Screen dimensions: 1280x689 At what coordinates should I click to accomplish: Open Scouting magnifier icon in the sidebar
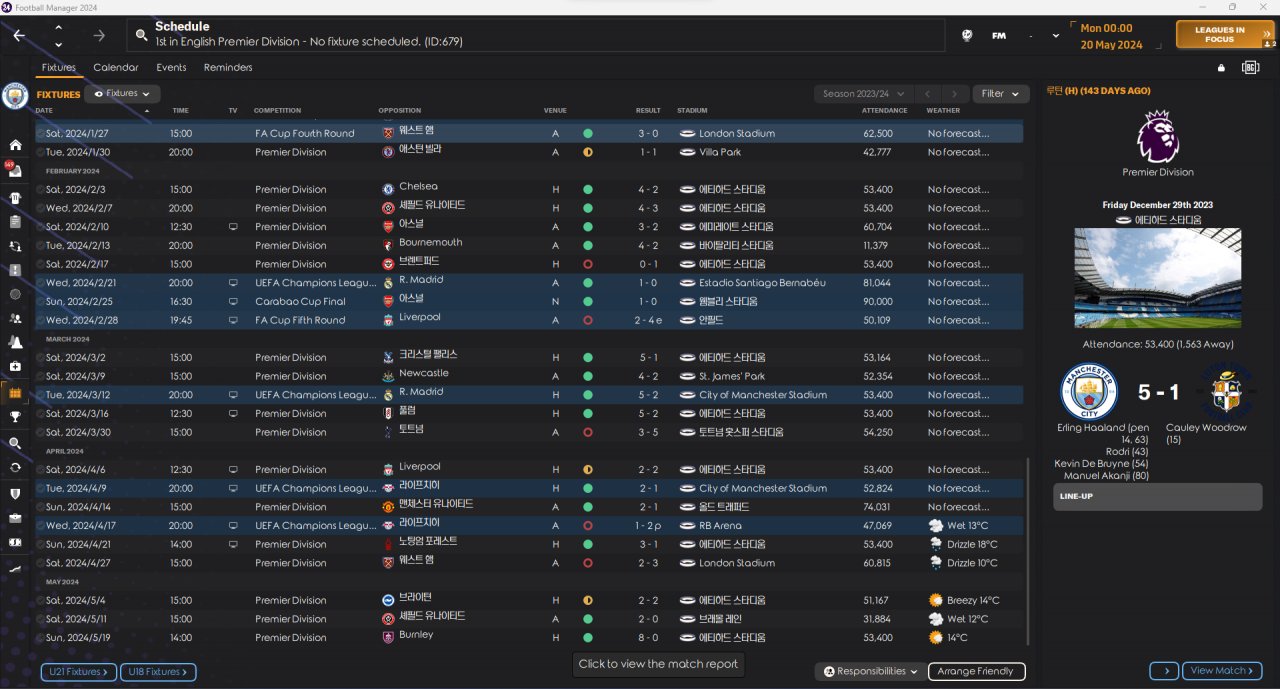pyautogui.click(x=15, y=443)
